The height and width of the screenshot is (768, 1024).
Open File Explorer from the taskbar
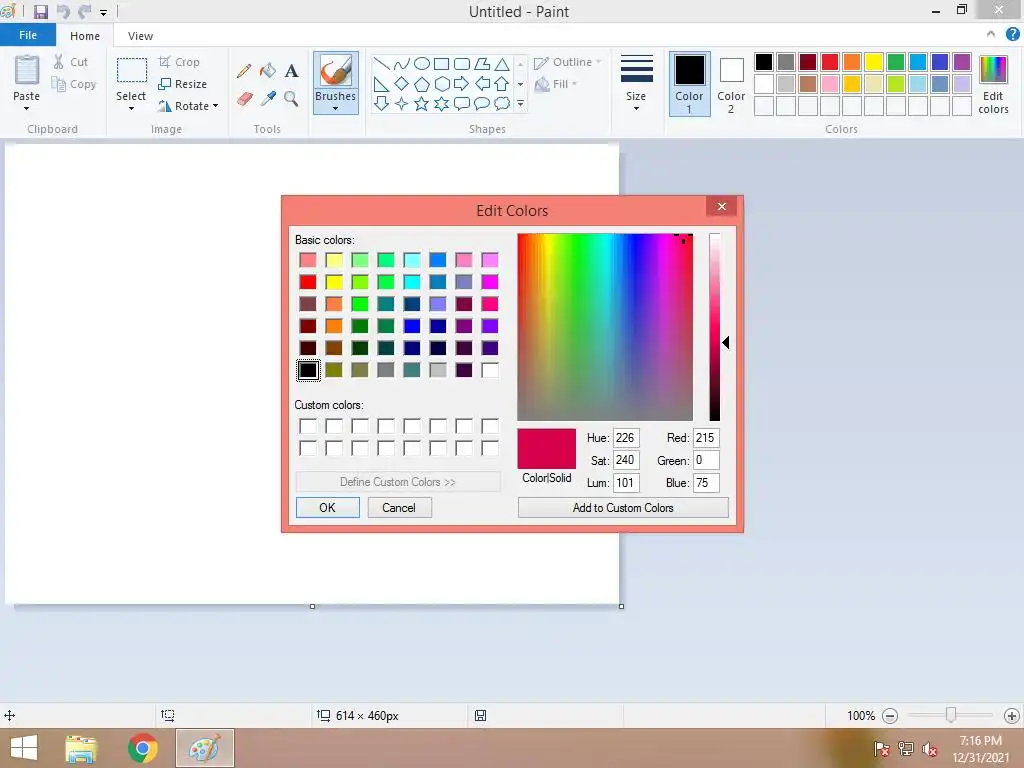click(x=81, y=748)
